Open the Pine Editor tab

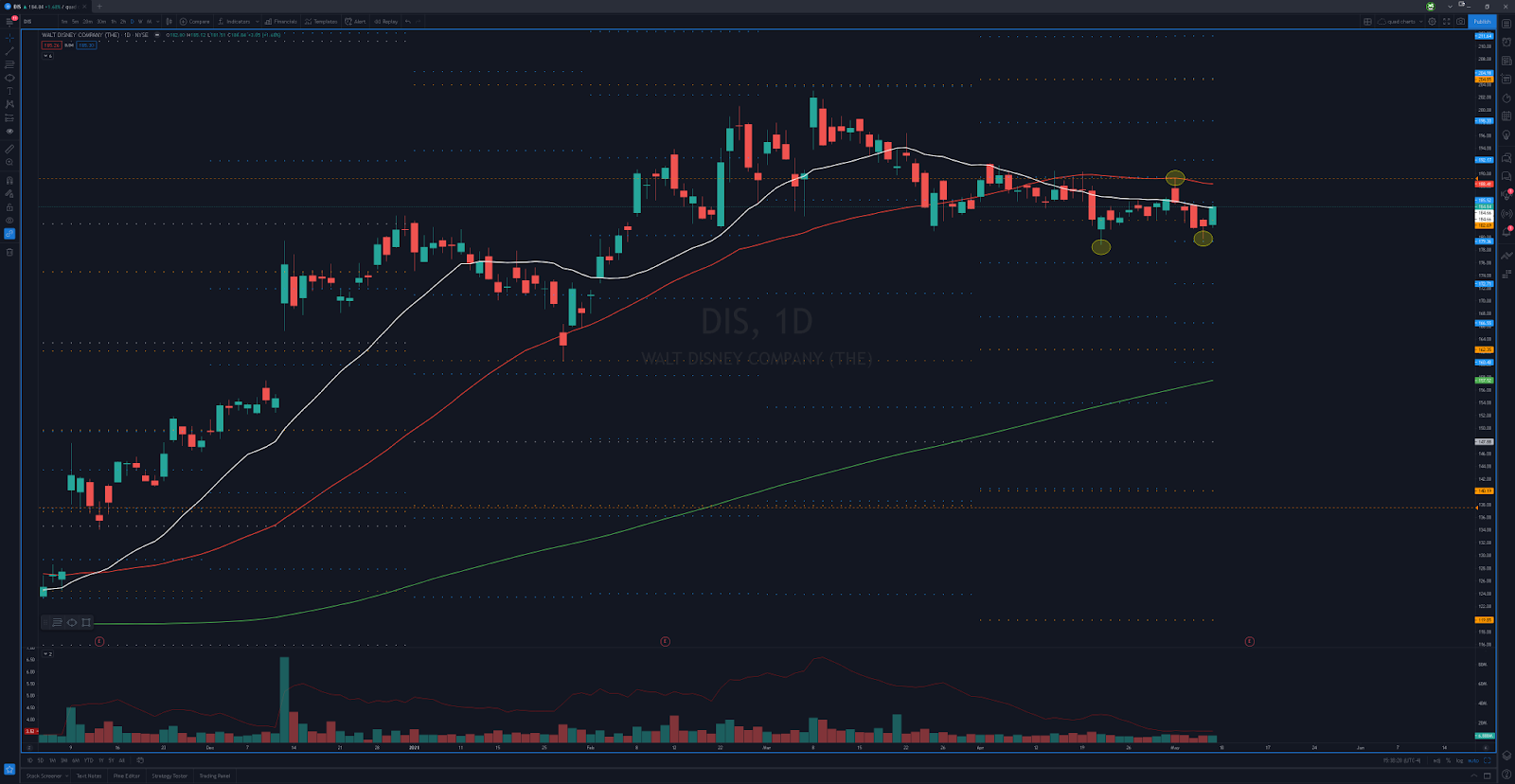(127, 775)
